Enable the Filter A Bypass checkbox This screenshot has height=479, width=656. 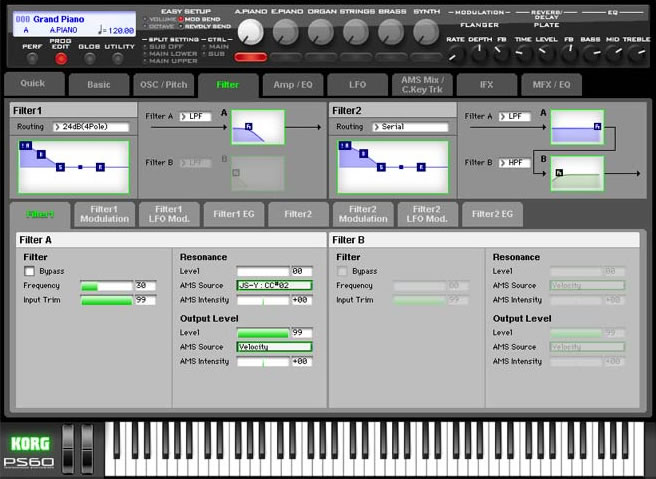(29, 272)
